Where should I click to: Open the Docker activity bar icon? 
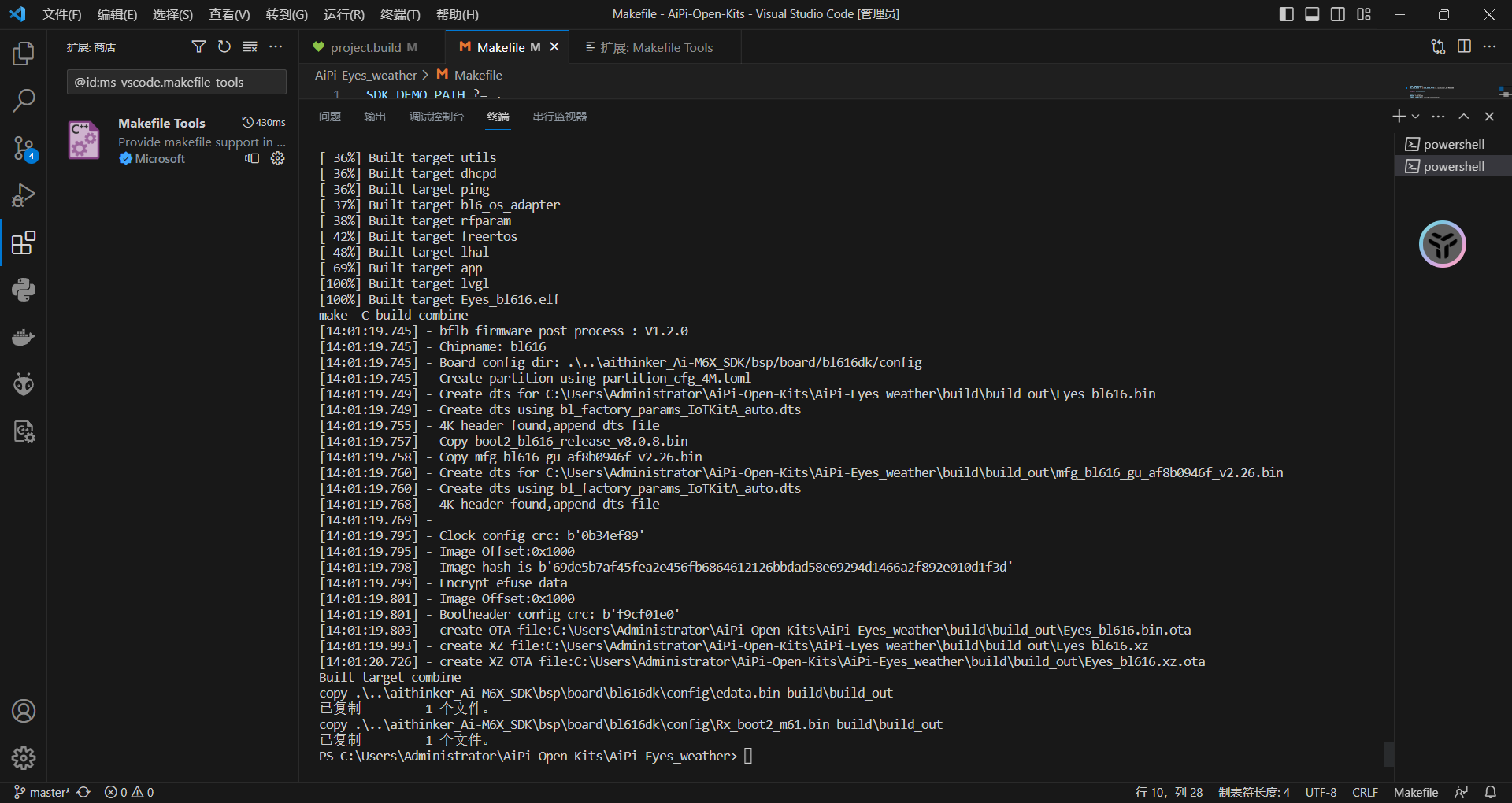point(24,337)
